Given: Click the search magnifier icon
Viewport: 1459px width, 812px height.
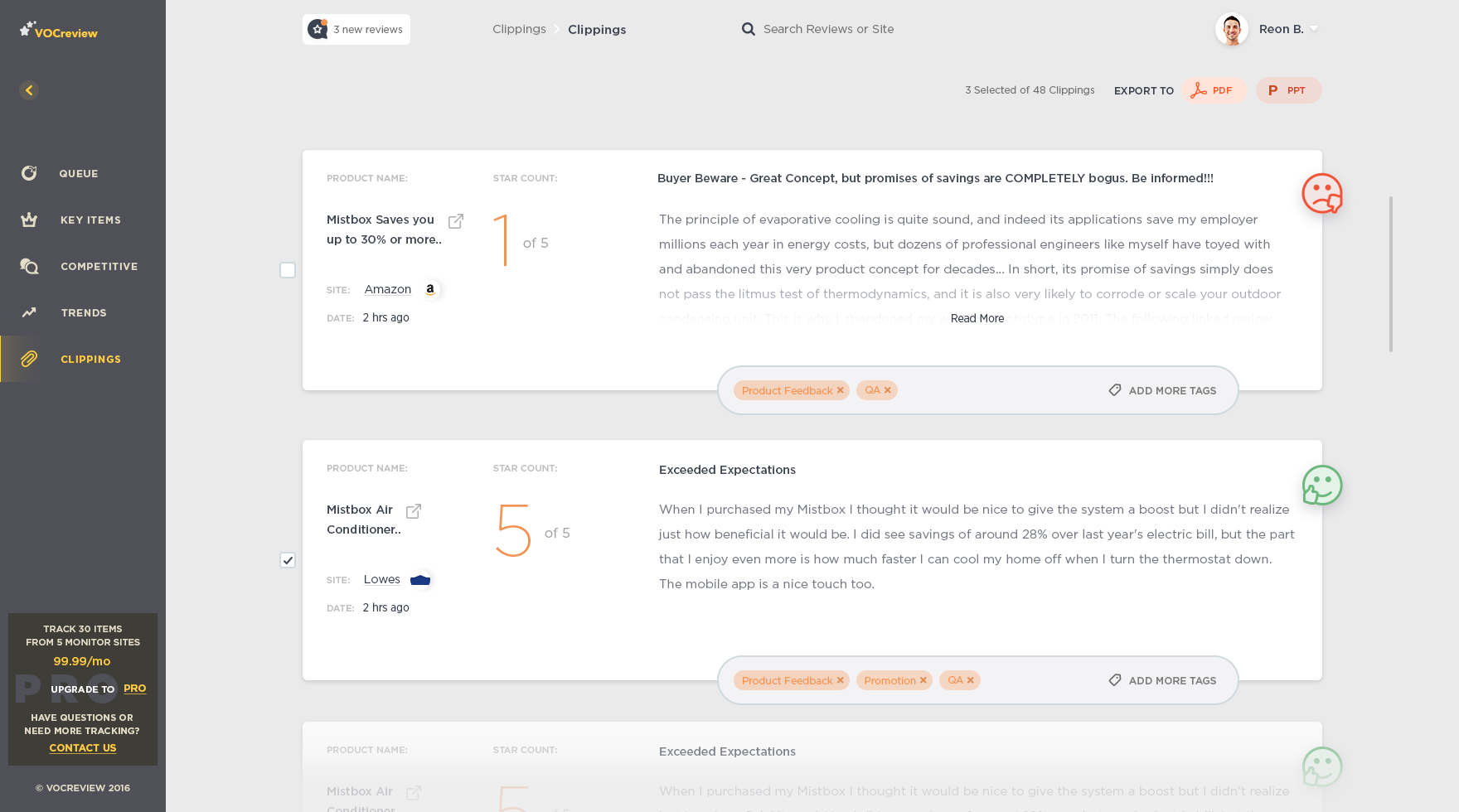Looking at the screenshot, I should pos(748,29).
